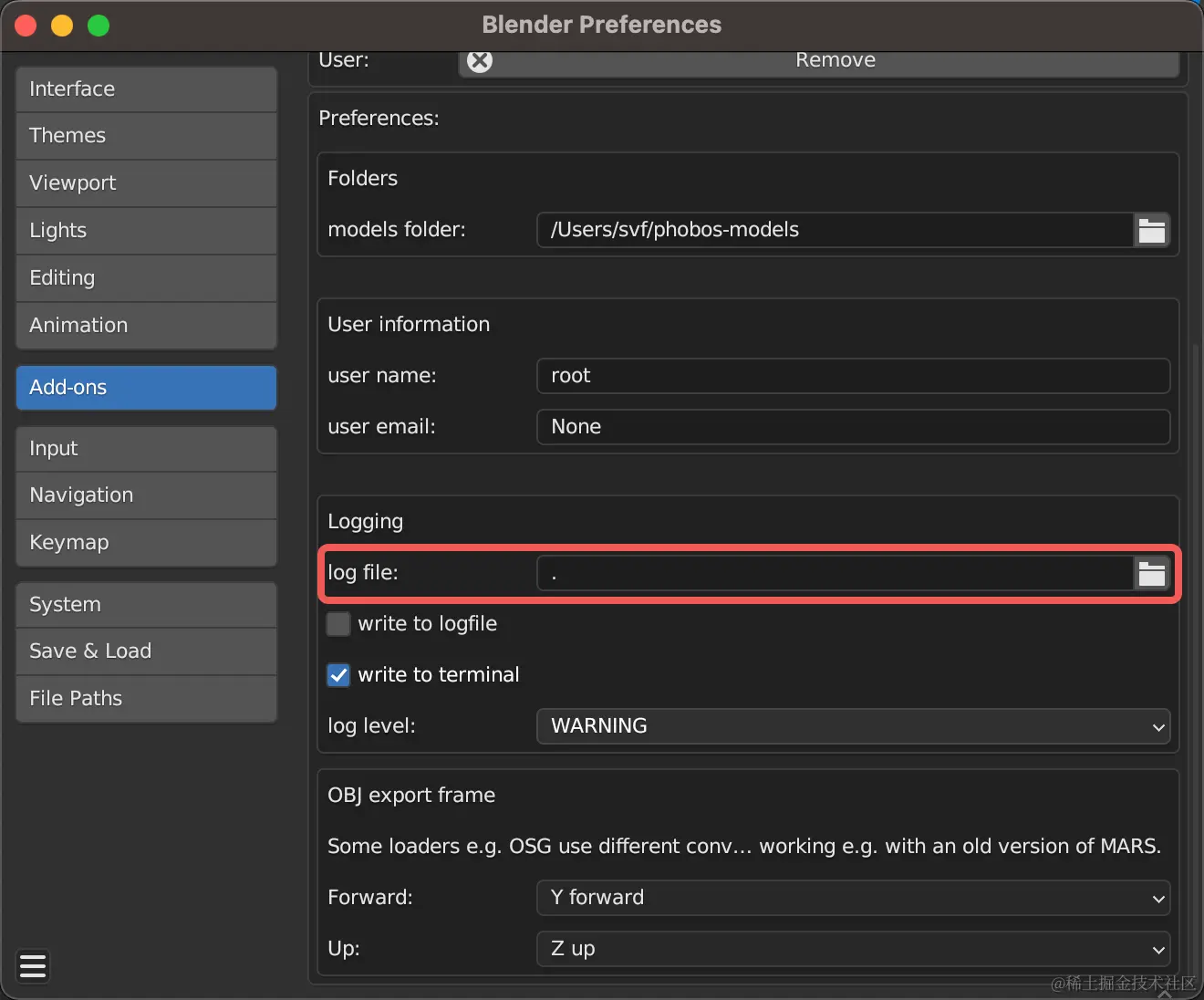Click the Remove button next to User

pos(835,60)
